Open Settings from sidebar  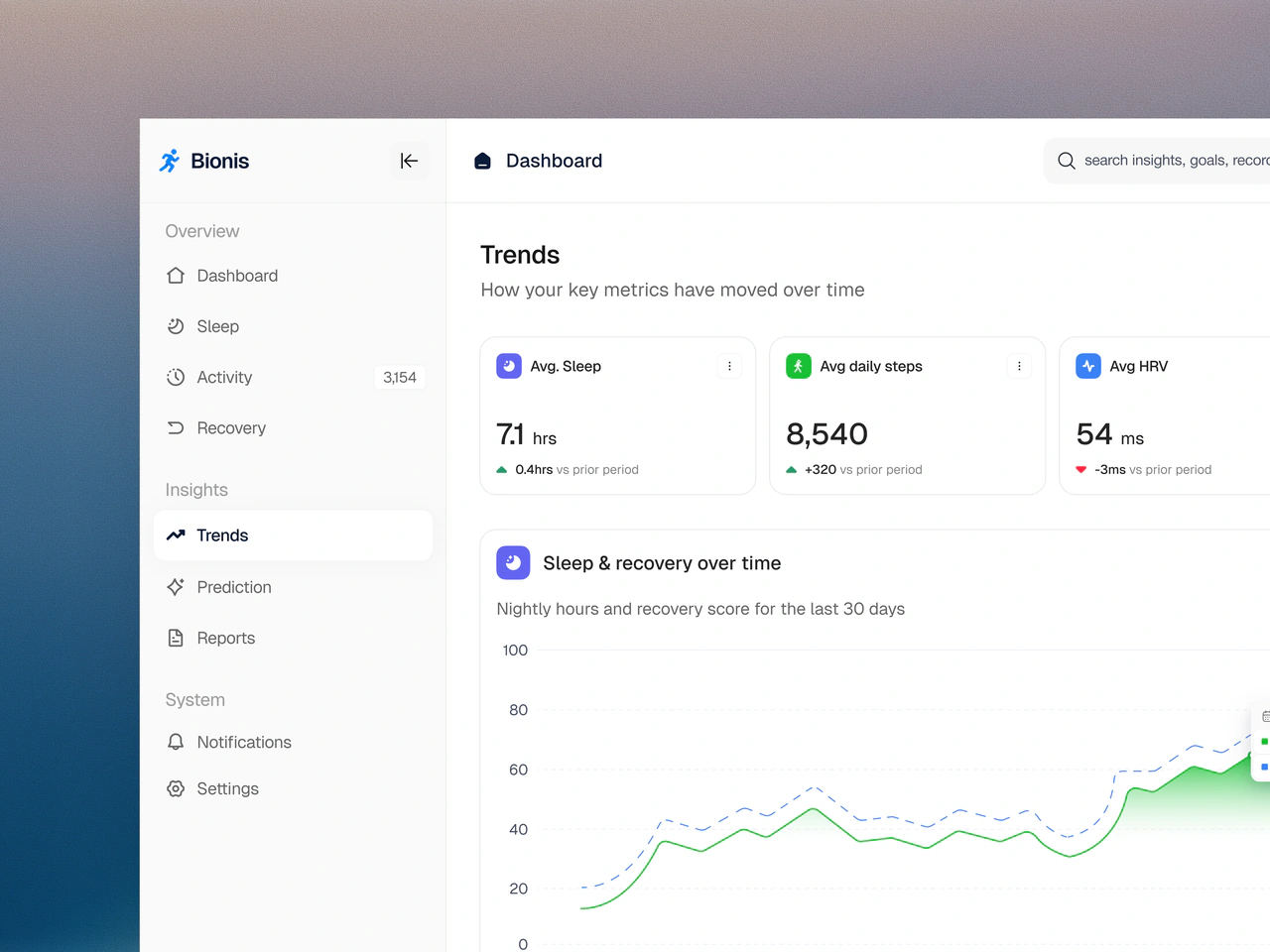(x=293, y=788)
